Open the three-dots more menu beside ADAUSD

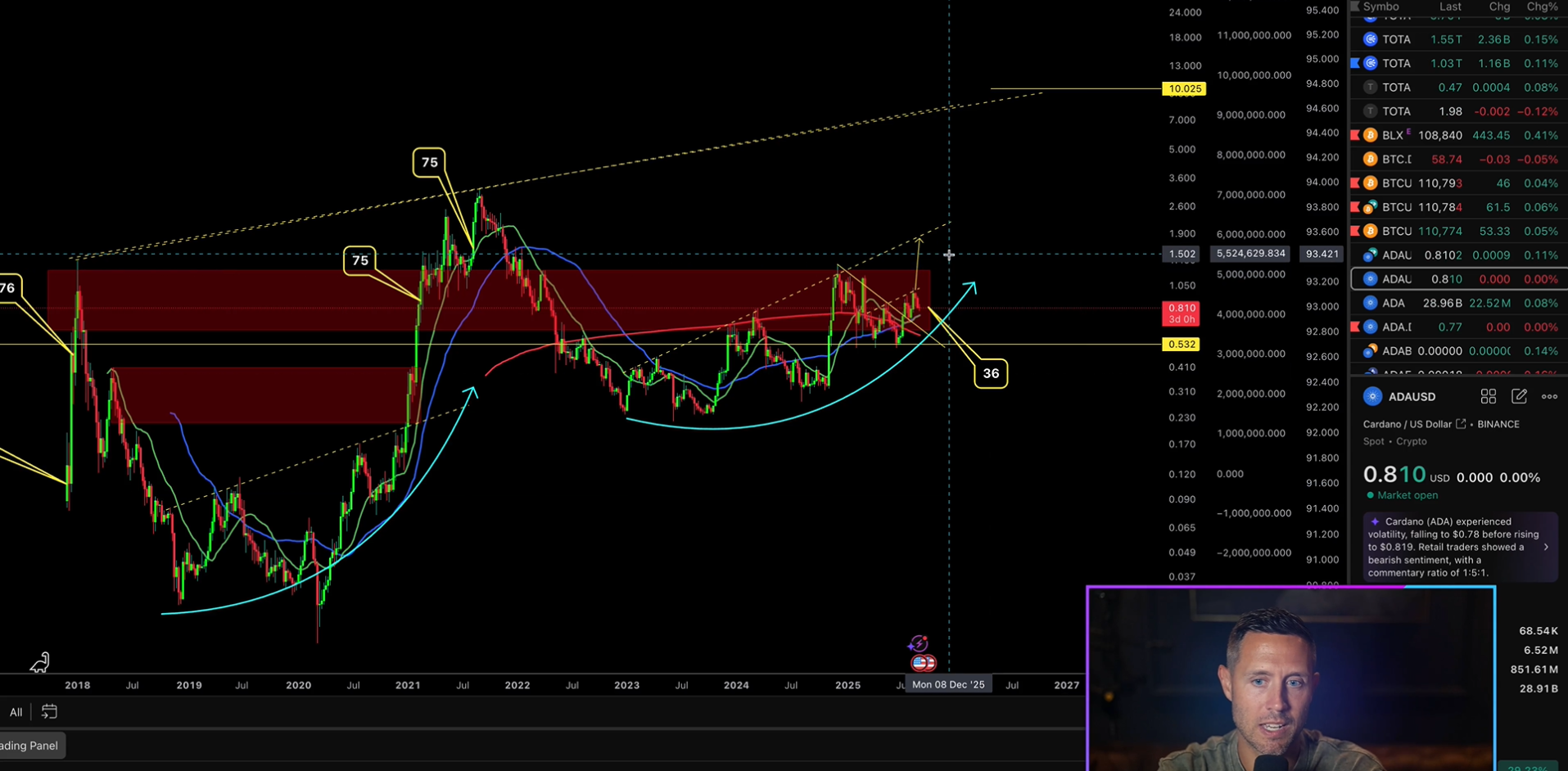[x=1549, y=397]
